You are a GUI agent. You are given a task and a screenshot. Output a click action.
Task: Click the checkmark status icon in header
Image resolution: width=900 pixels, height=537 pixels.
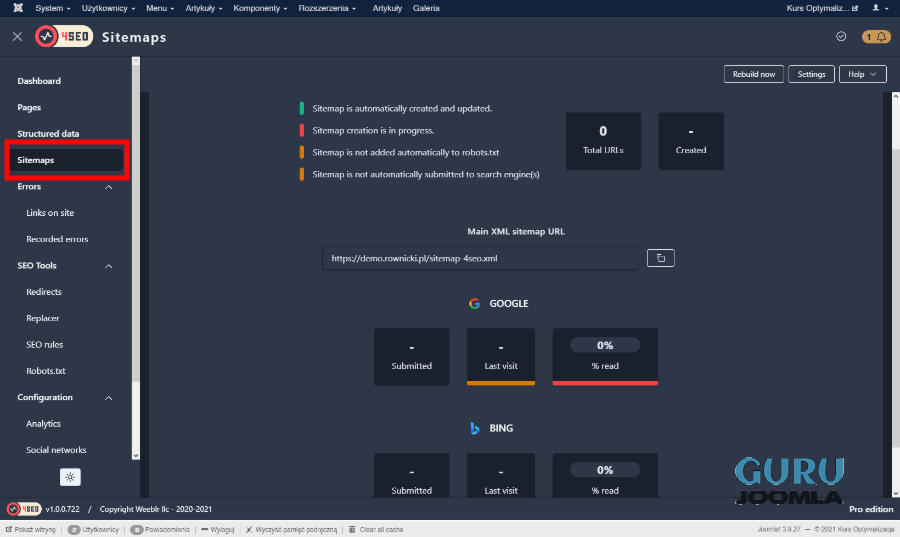click(x=841, y=37)
